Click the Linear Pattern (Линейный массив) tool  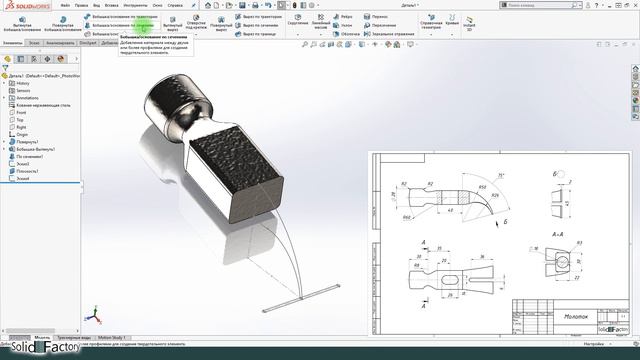tap(321, 22)
